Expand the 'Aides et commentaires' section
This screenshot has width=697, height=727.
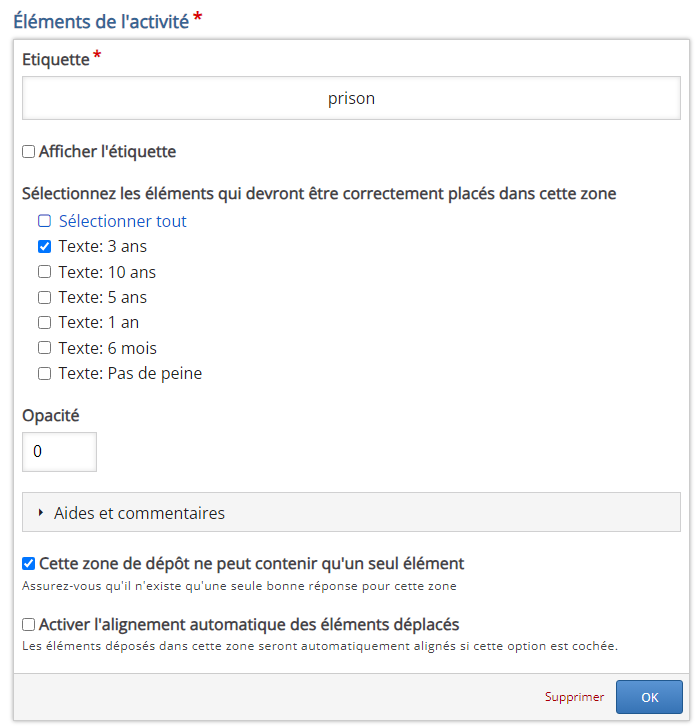coord(139,513)
